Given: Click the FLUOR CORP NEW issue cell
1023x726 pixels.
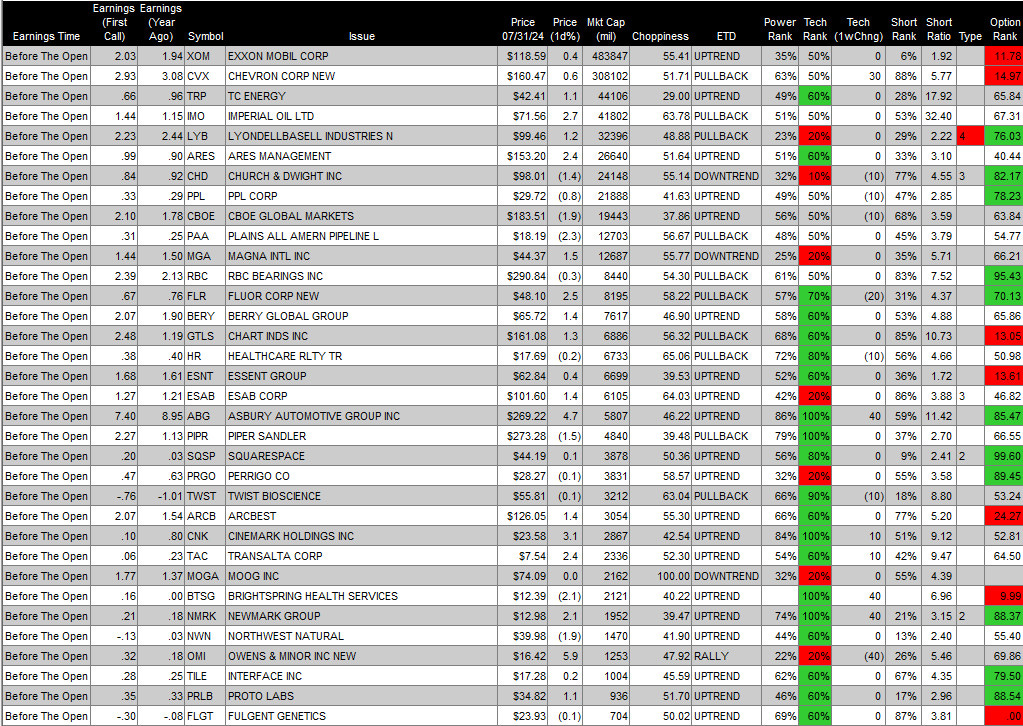Looking at the screenshot, I should tap(361, 296).
